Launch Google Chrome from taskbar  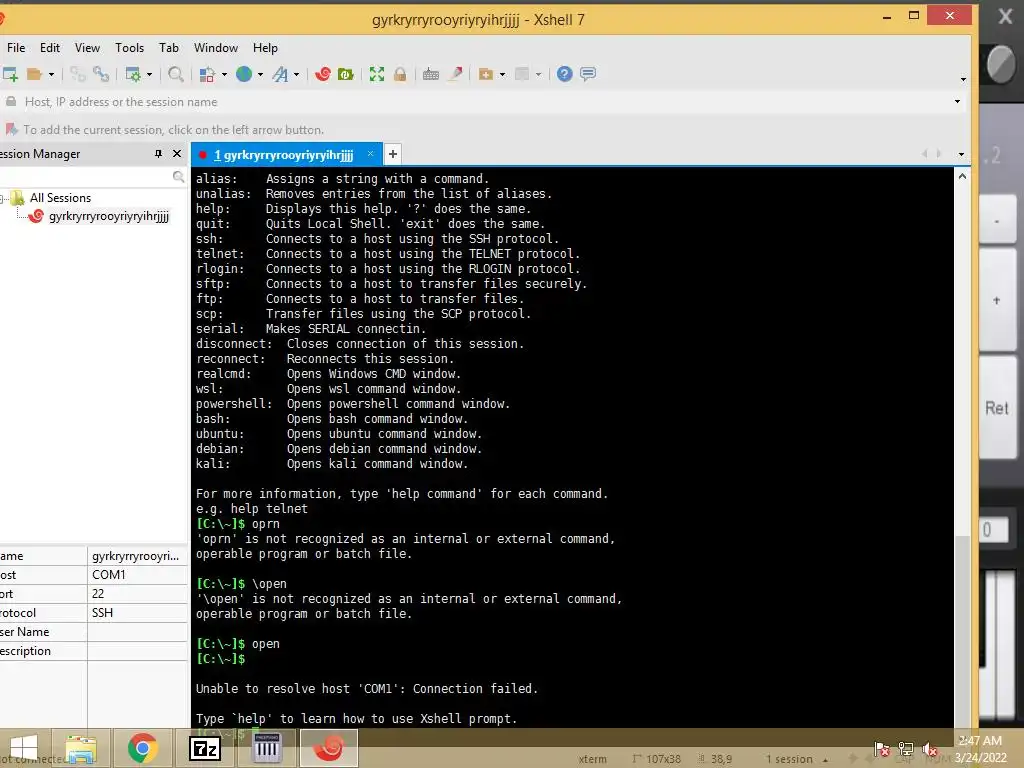pos(142,748)
